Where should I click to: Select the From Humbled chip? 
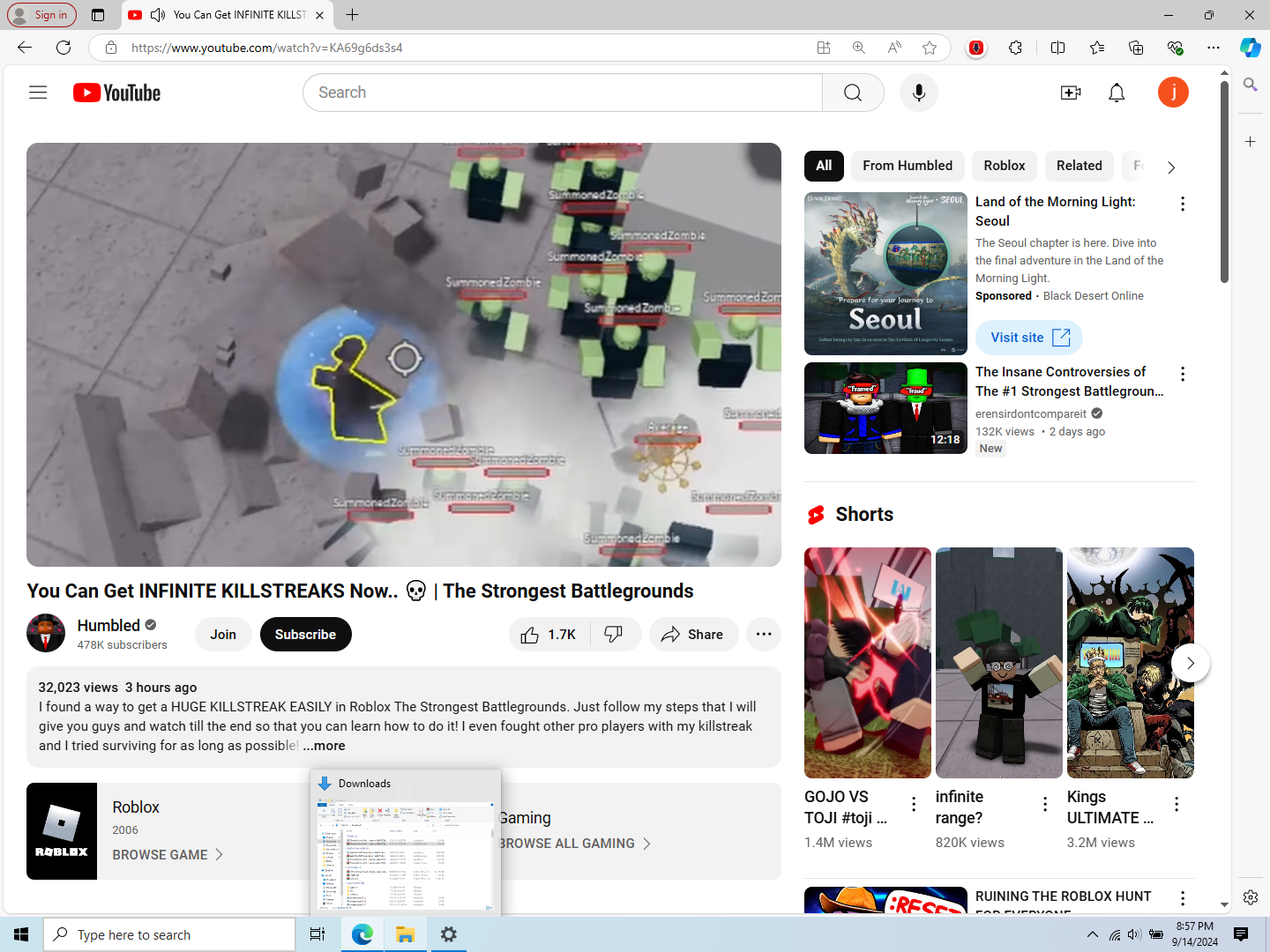click(908, 166)
